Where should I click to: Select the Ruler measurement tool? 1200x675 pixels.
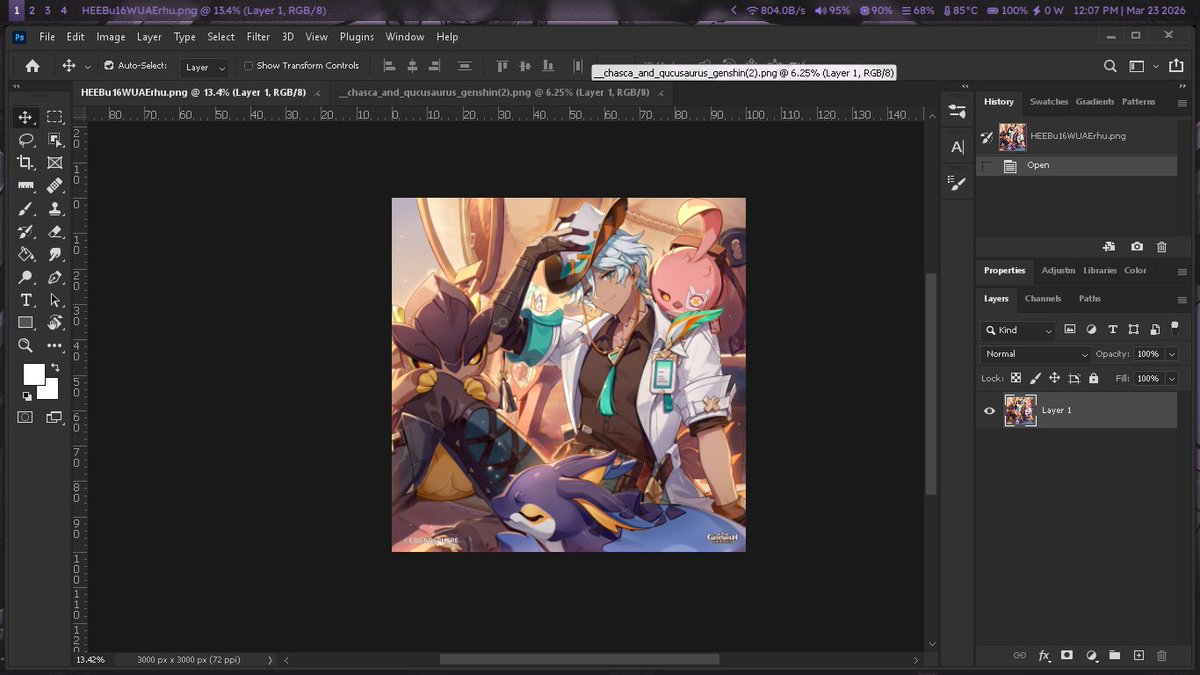(x=26, y=185)
